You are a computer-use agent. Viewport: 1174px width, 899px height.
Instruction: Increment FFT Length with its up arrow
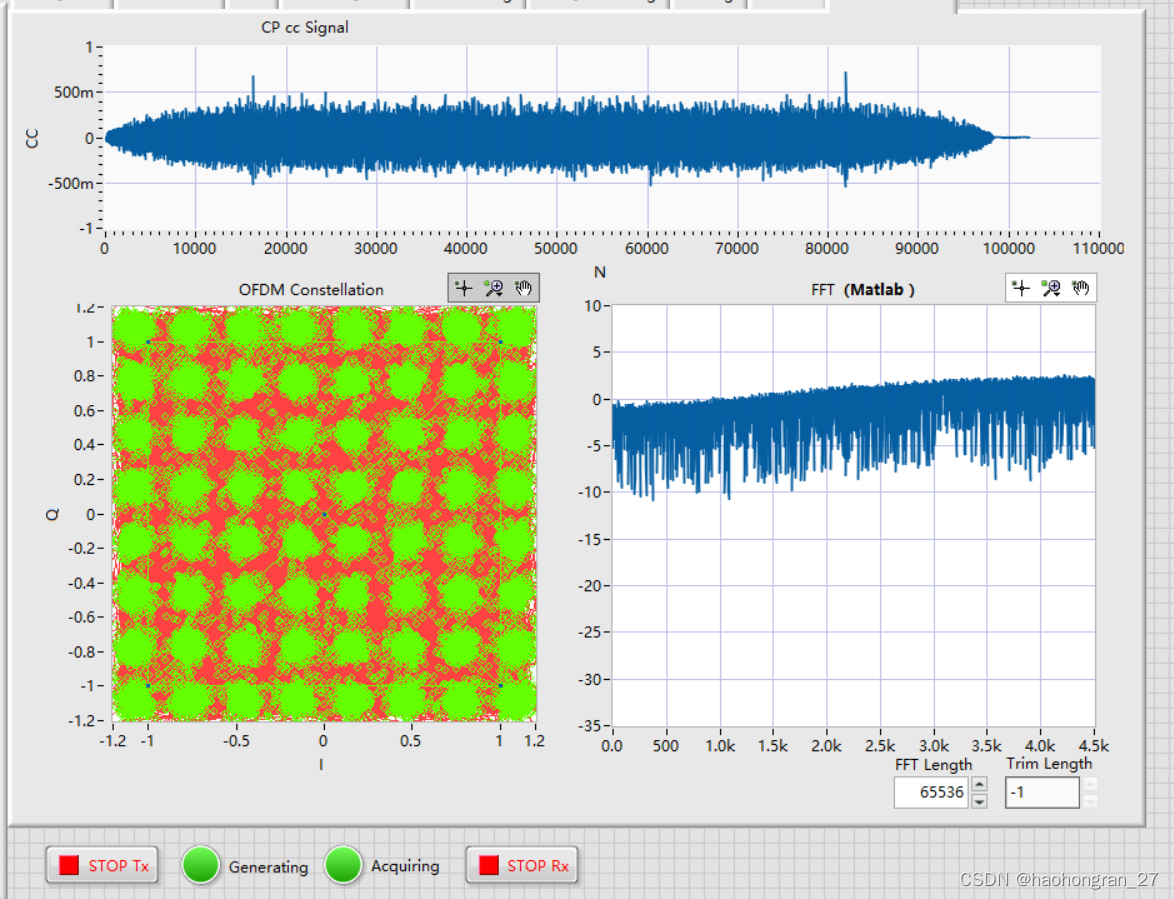tap(978, 785)
